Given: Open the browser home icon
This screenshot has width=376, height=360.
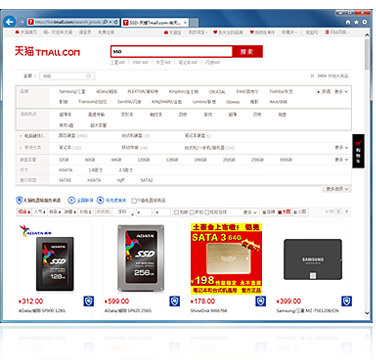Looking at the screenshot, I should [348, 22].
